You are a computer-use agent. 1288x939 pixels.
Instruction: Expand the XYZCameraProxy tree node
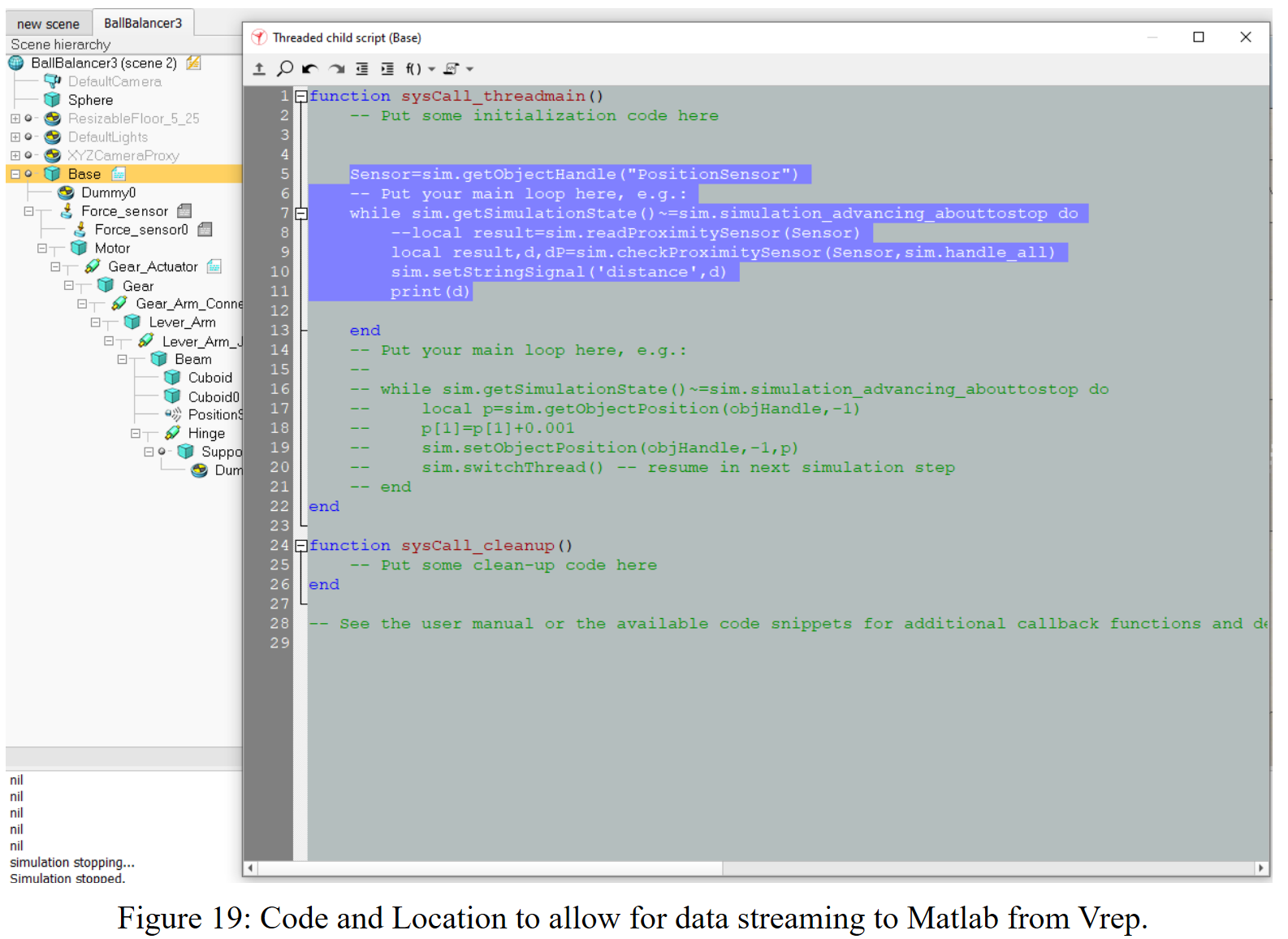(15, 155)
